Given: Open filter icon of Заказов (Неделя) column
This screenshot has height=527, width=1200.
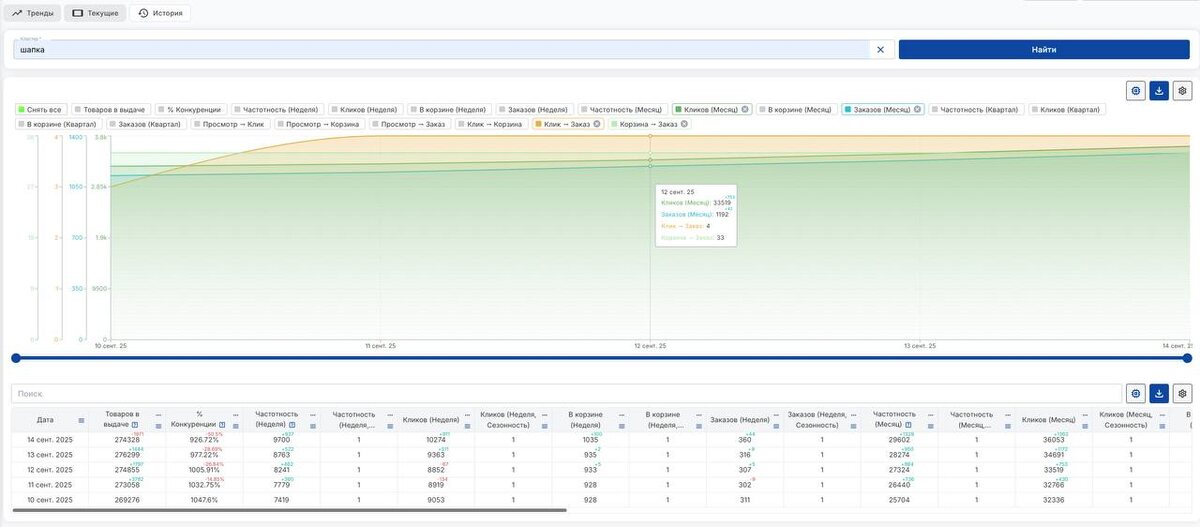Looking at the screenshot, I should tap(775, 426).
